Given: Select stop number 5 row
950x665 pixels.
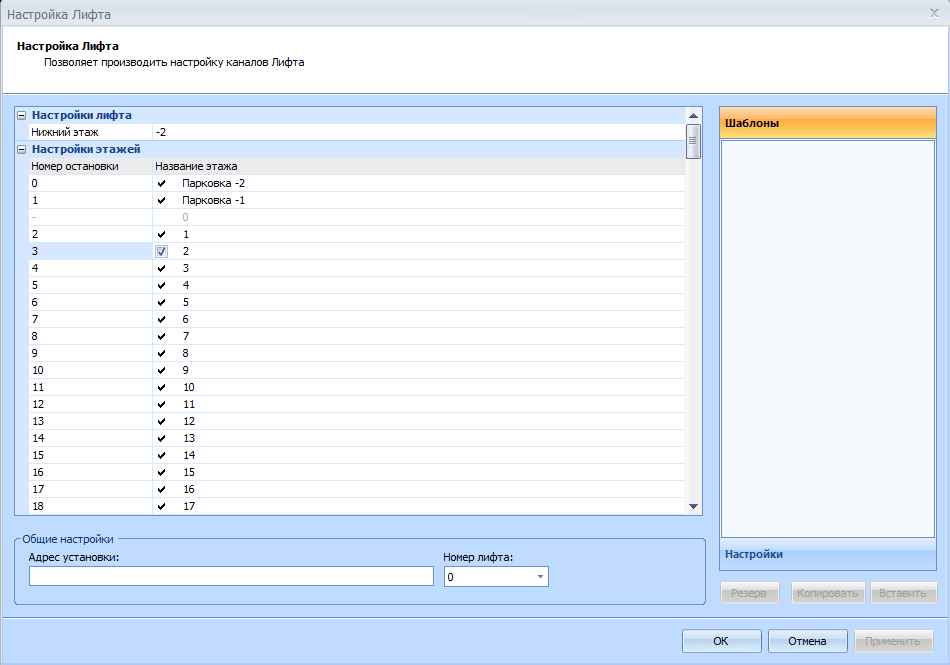Looking at the screenshot, I should tap(90, 286).
